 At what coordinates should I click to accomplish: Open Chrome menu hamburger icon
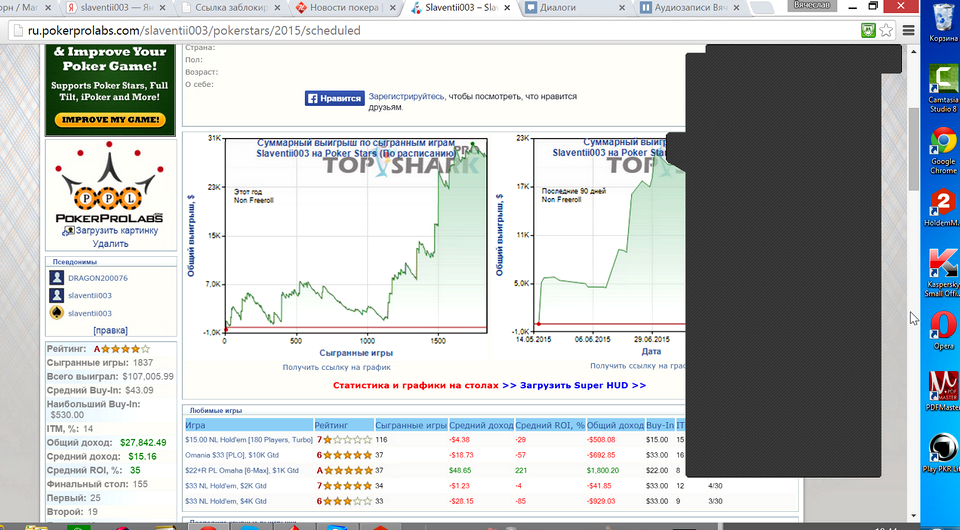coord(908,31)
